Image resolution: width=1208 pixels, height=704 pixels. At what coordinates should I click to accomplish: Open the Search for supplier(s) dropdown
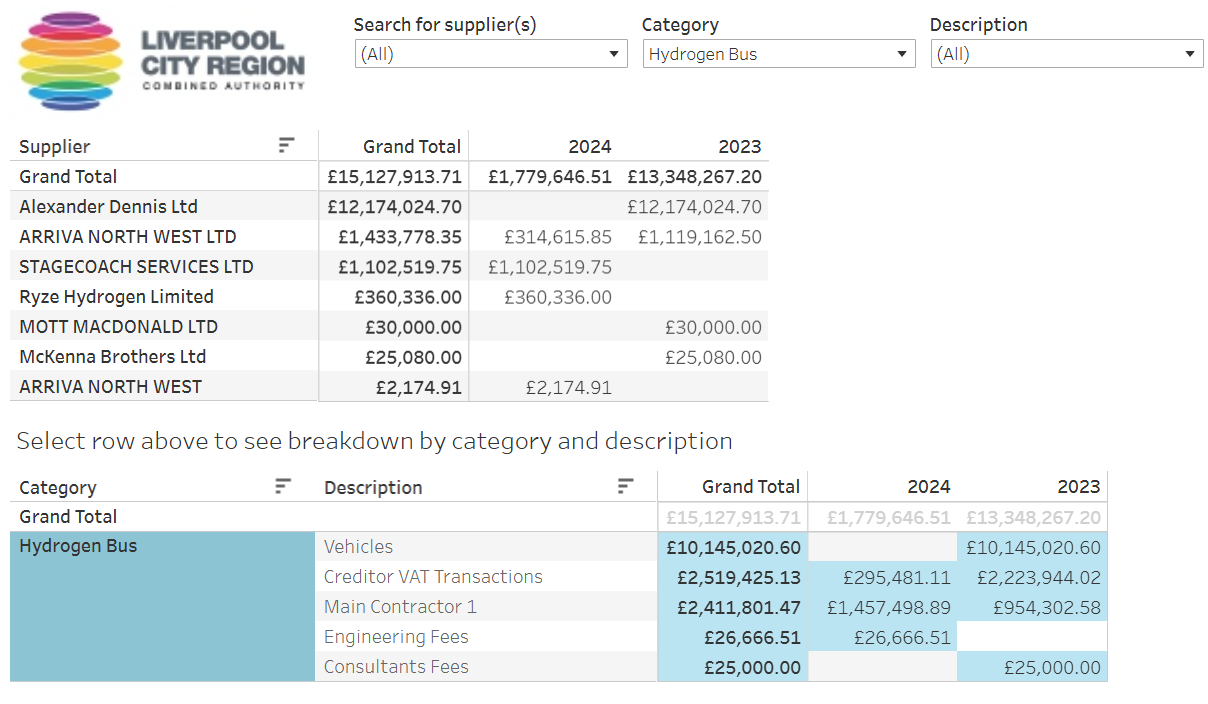click(x=491, y=54)
